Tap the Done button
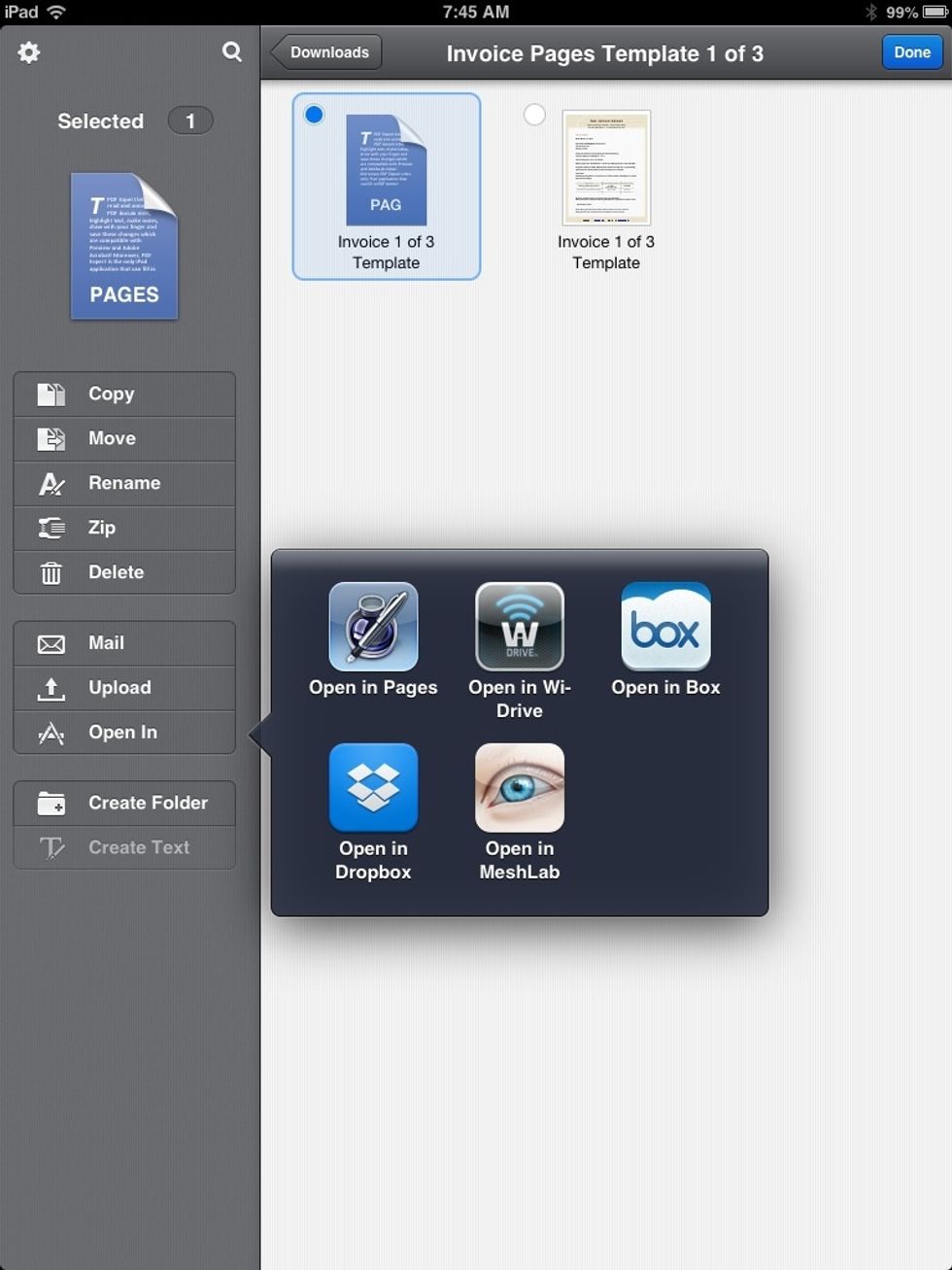This screenshot has width=952, height=1270. pyautogui.click(x=912, y=52)
